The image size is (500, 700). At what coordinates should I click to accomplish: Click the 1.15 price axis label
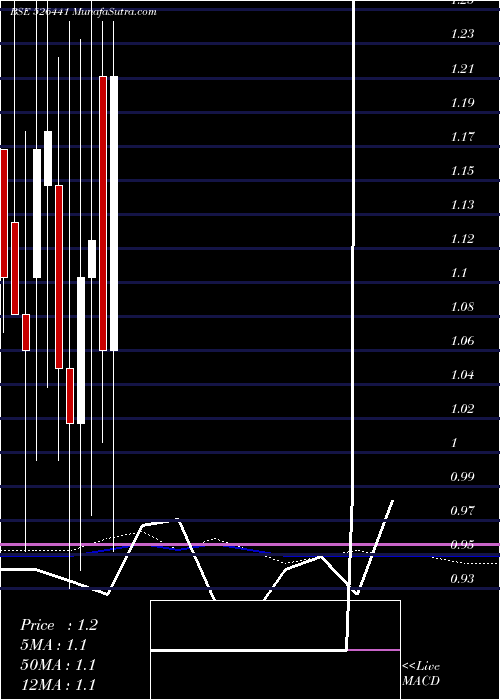click(462, 171)
